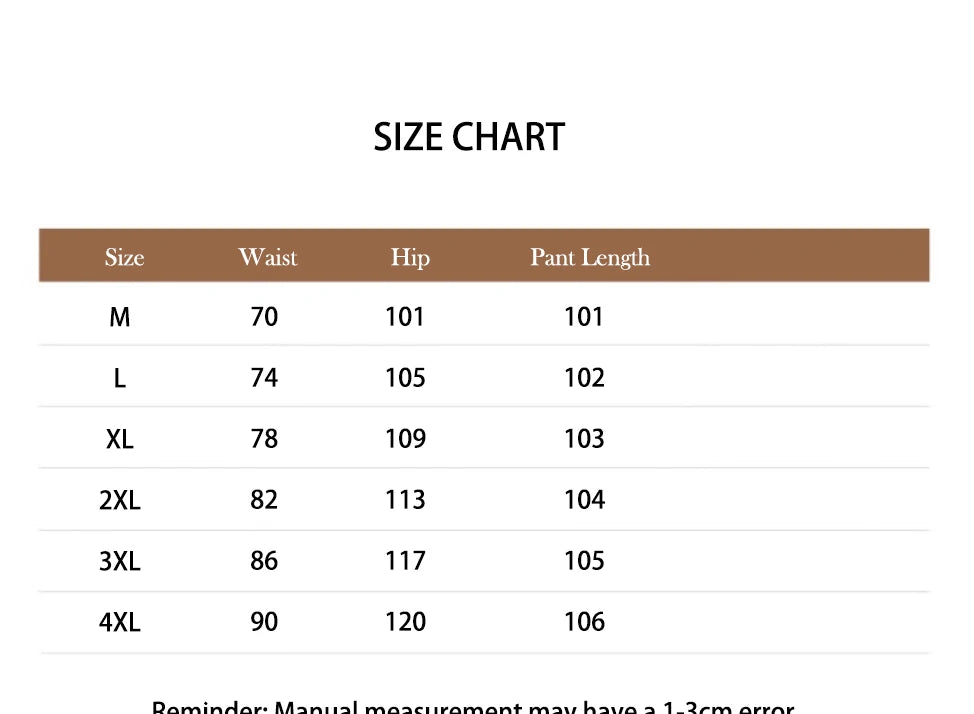This screenshot has width=974, height=714.
Task: Select the M size row label
Action: [x=120, y=317]
